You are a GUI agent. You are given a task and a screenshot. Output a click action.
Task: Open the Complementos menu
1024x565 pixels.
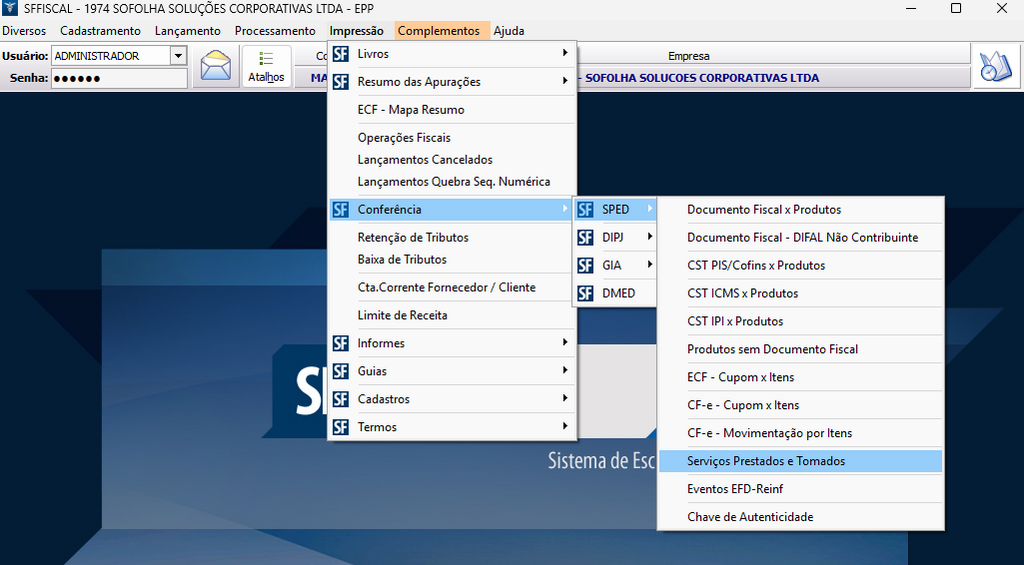point(438,31)
